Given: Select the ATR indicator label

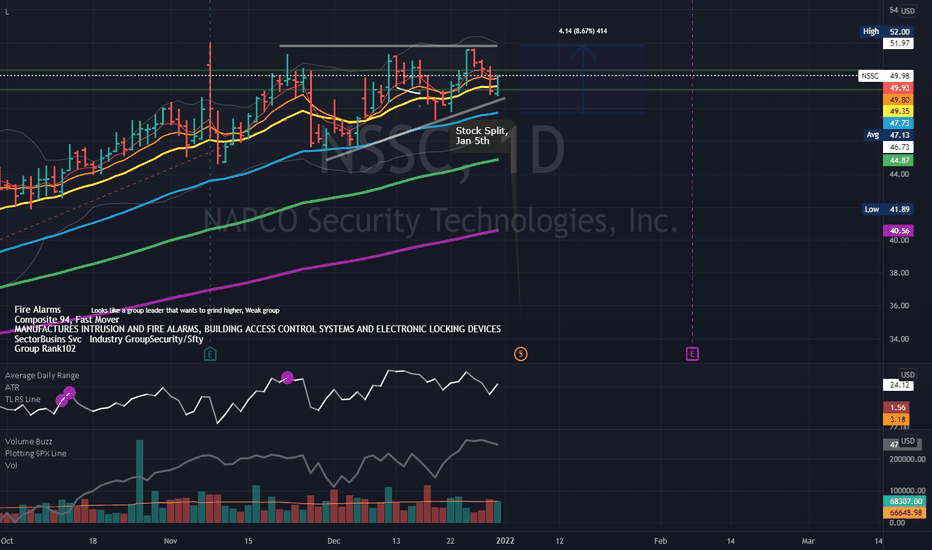Looking at the screenshot, I should [x=12, y=387].
